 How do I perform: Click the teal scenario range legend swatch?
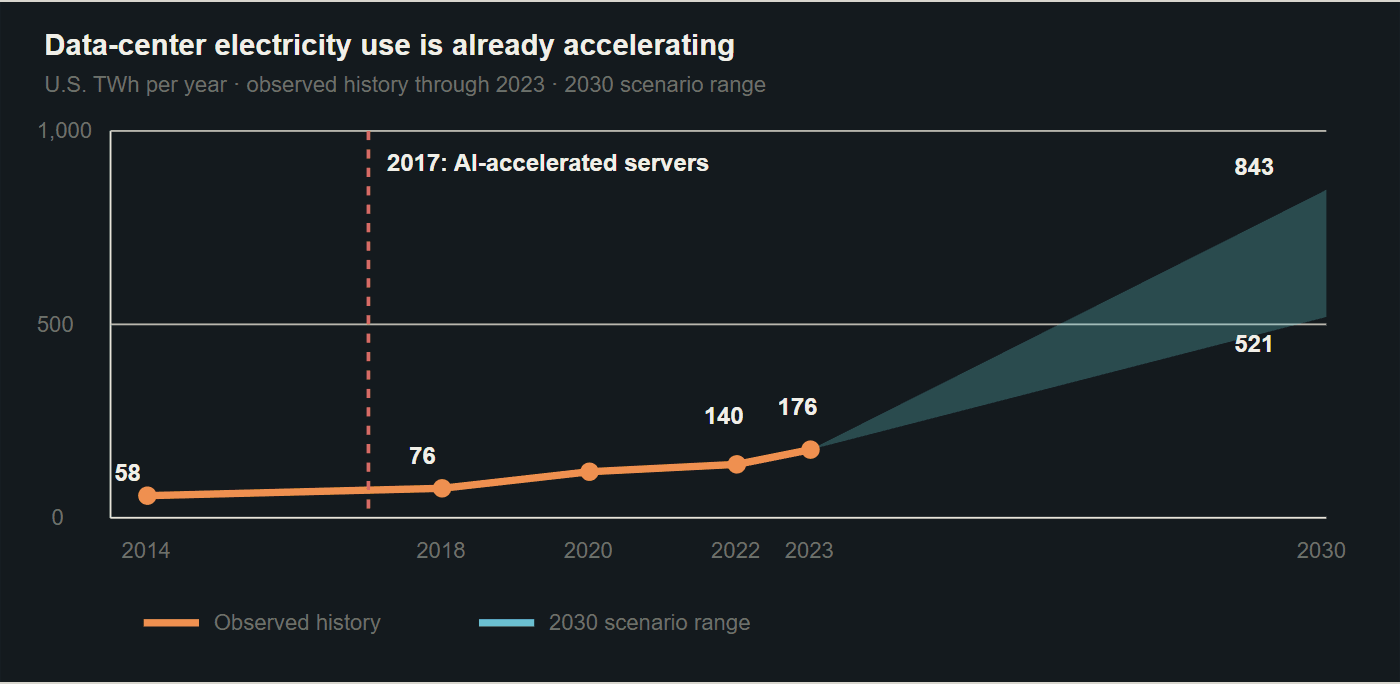(x=506, y=623)
